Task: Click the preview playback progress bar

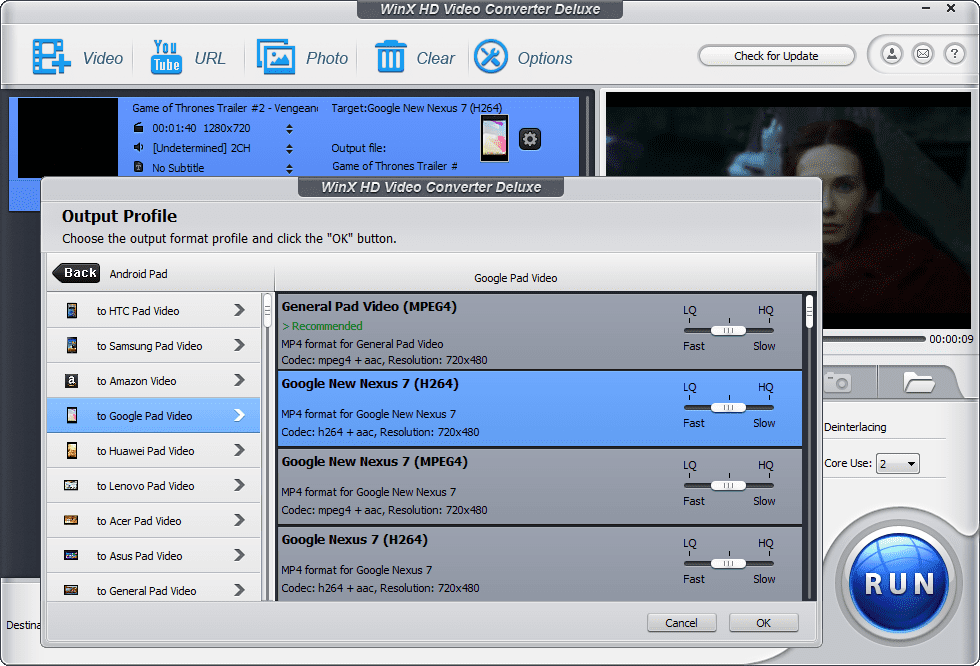Action: point(874,339)
